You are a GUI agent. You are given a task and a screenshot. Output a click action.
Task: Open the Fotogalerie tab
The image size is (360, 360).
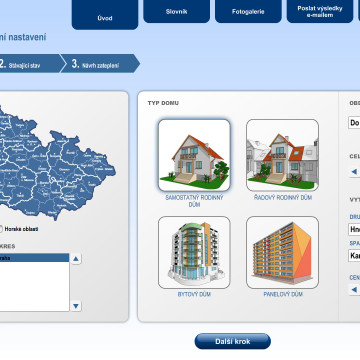[248, 11]
